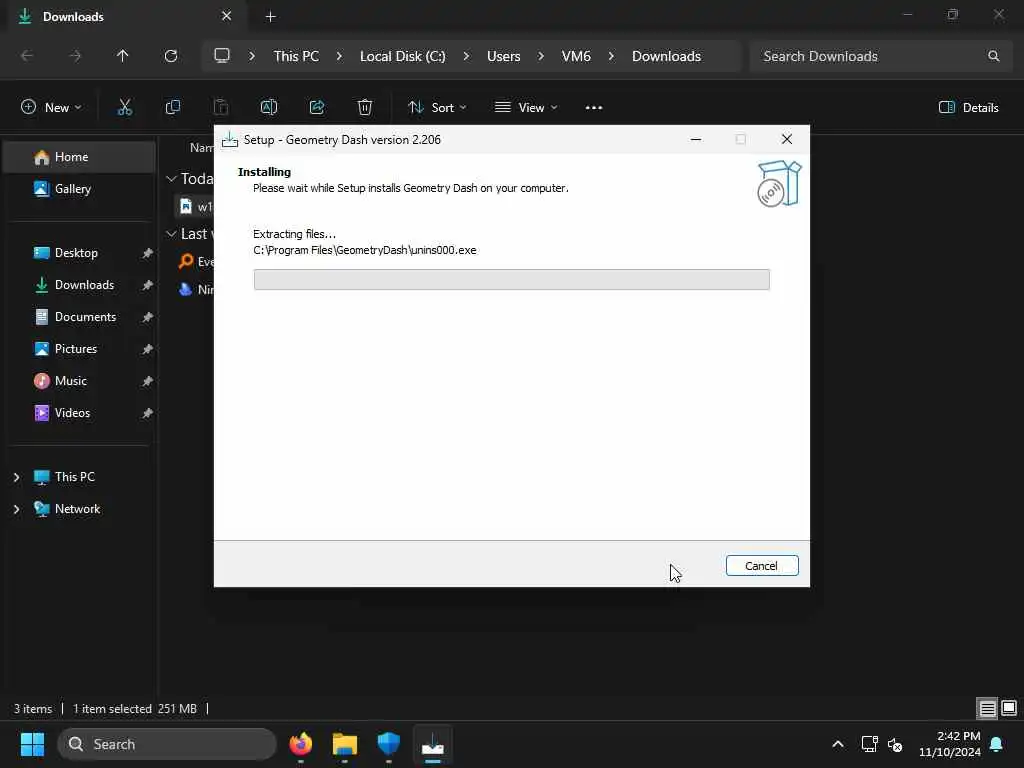Toggle the Details pane
The height and width of the screenshot is (768, 1024).
[968, 107]
